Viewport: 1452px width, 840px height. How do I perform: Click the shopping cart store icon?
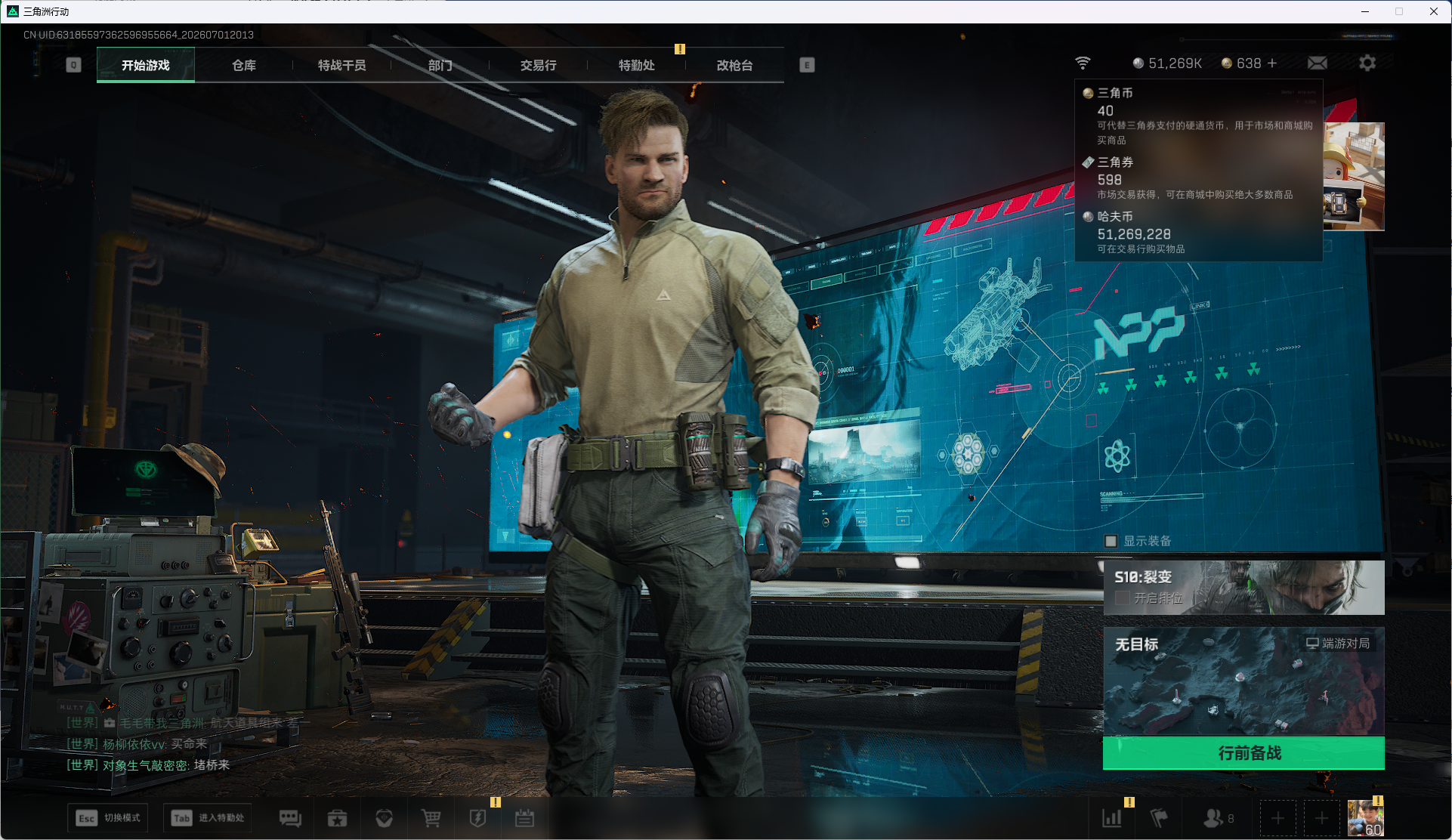tap(431, 818)
